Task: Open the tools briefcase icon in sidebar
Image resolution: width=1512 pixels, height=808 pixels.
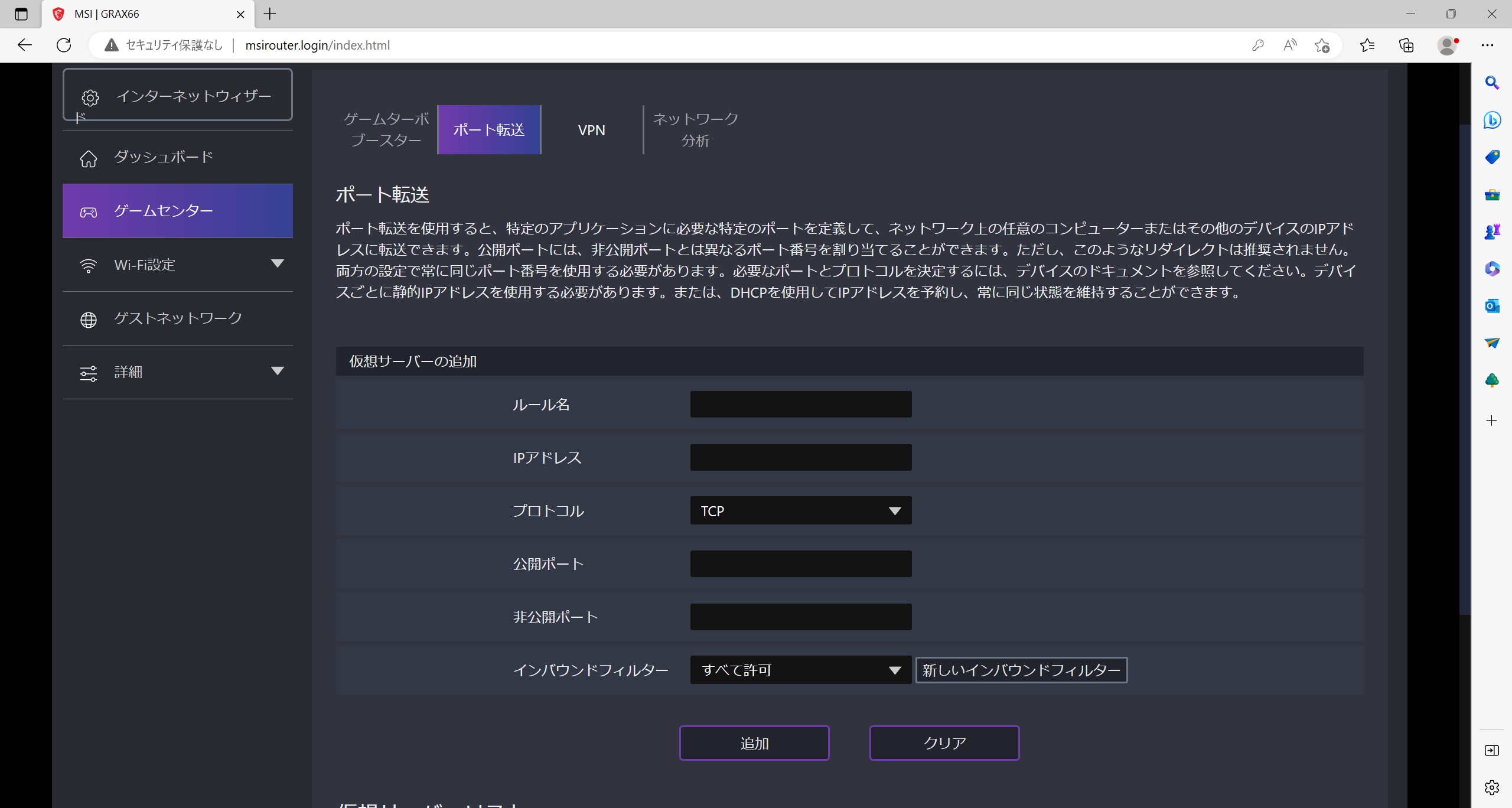Action: 1492,194
